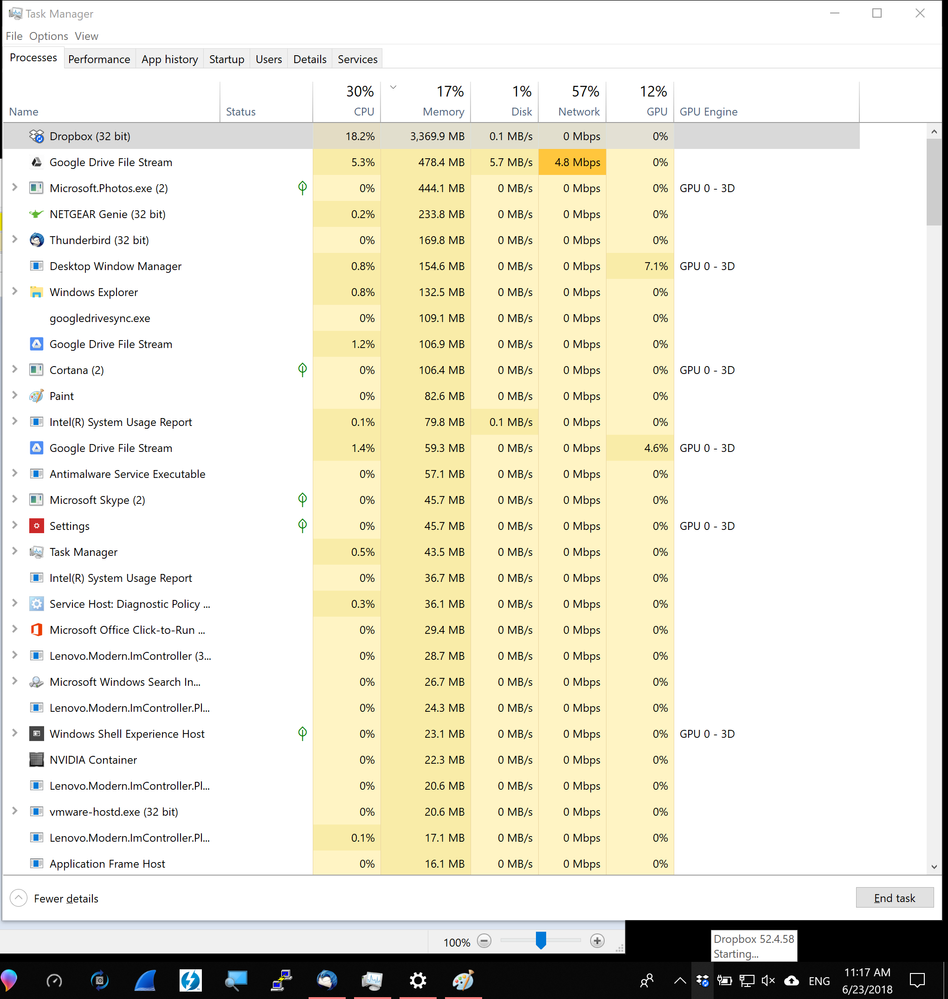Expand the Microsoft.Photos.exe process group

[x=14, y=188]
